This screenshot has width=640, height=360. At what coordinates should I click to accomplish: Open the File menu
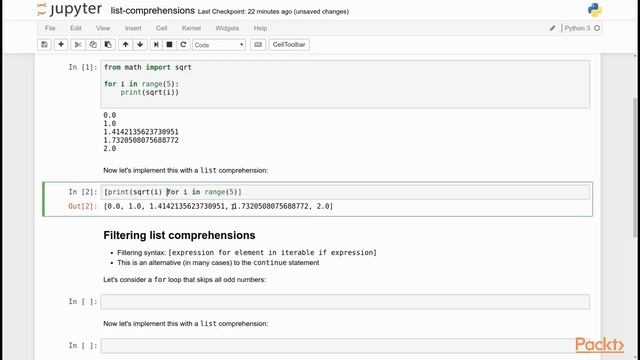pos(50,28)
